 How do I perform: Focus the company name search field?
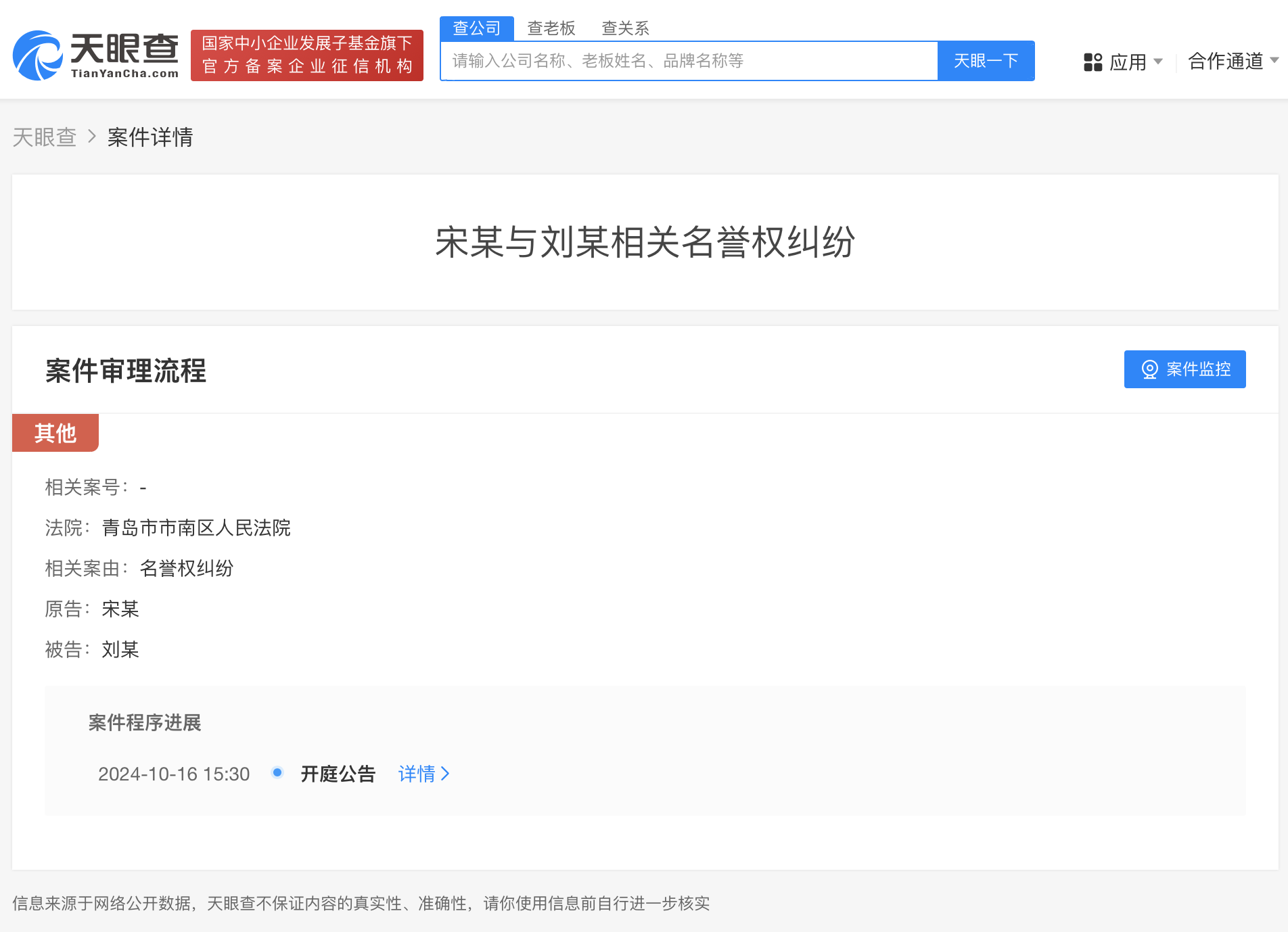click(x=689, y=61)
